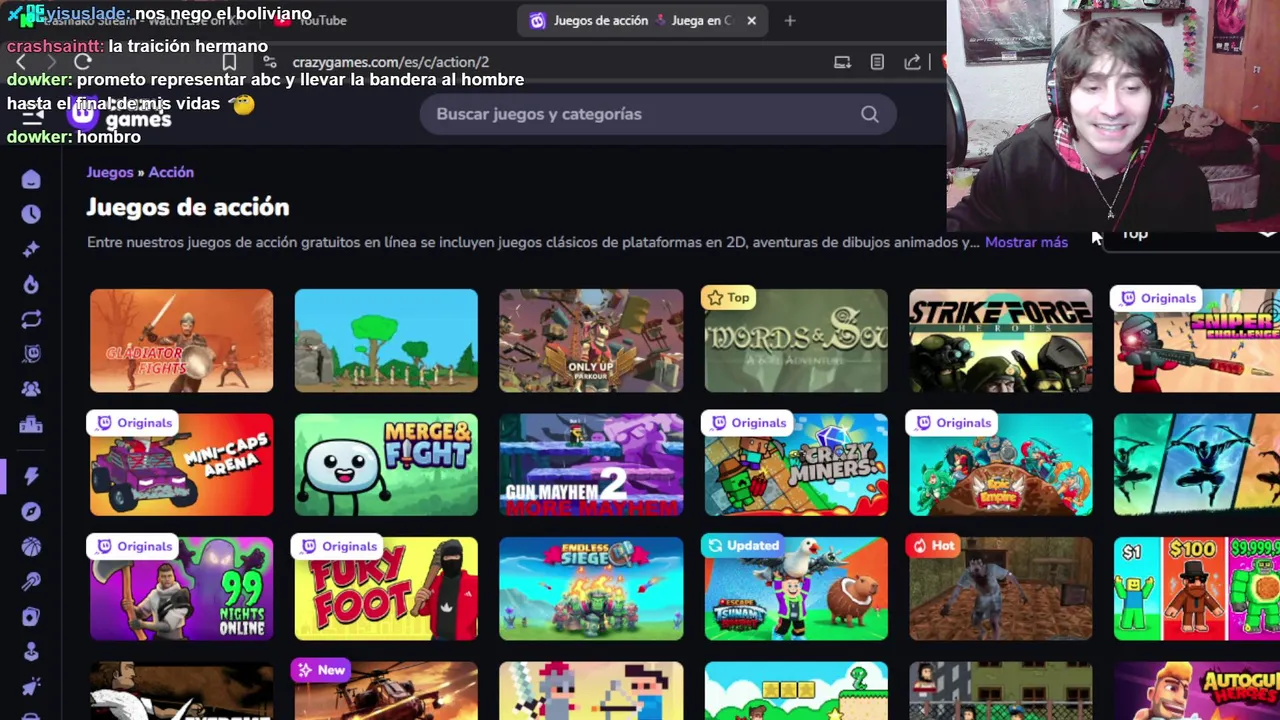Open the Hot-tagged zombie game

click(1001, 589)
